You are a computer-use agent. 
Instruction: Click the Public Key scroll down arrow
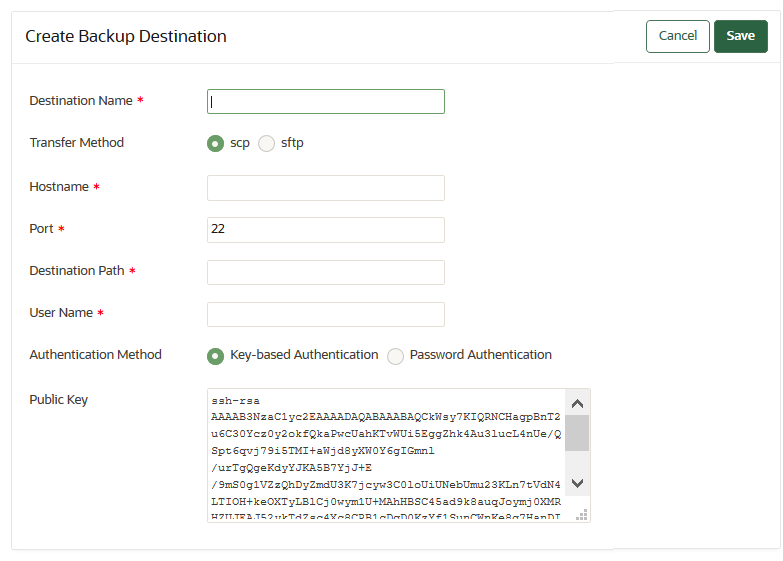pyautogui.click(x=577, y=483)
